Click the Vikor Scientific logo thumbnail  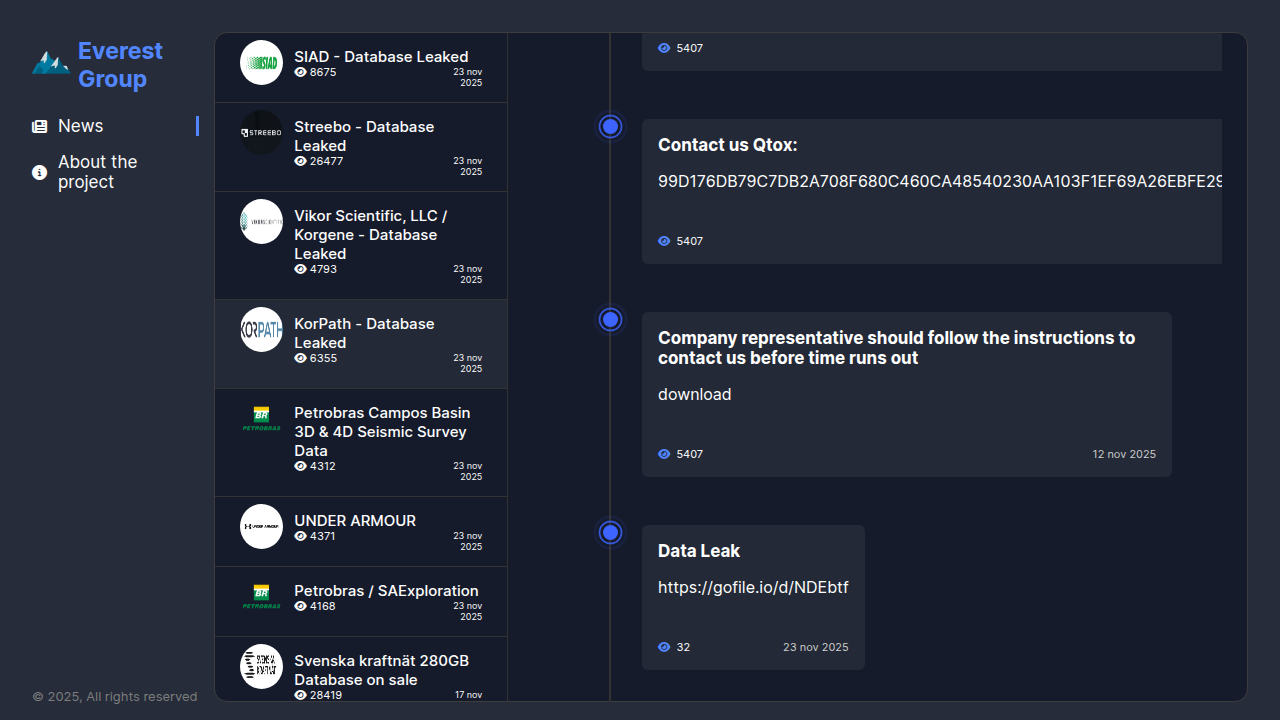(261, 221)
